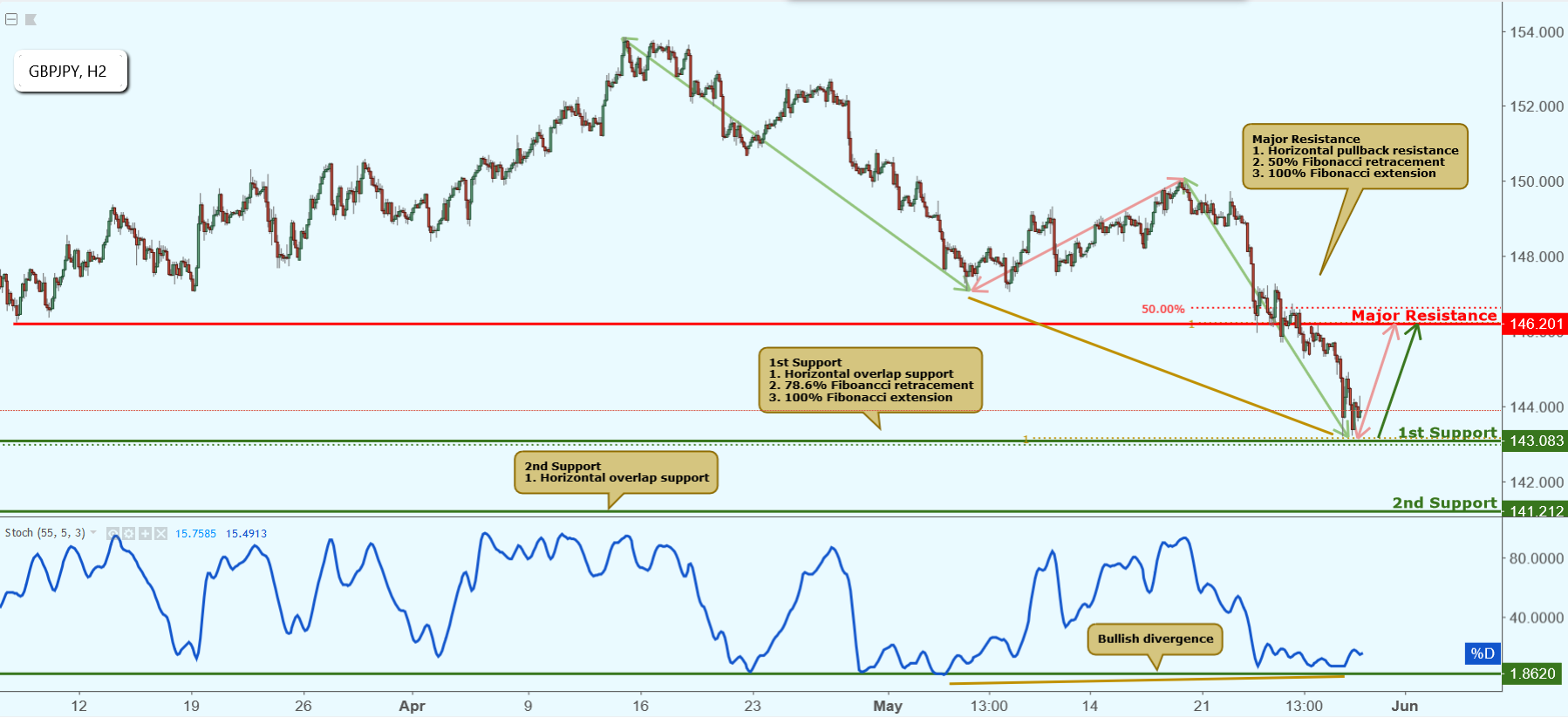Viewport: 1568px width, 718px height.
Task: Click the Apr date label on time axis
Action: (x=412, y=706)
